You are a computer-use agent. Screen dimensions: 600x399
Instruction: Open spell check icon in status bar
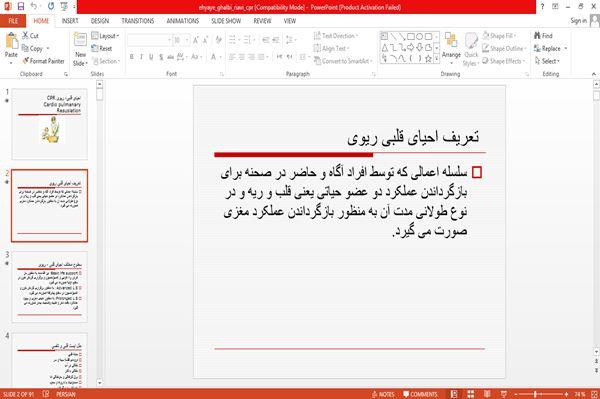(x=46, y=394)
